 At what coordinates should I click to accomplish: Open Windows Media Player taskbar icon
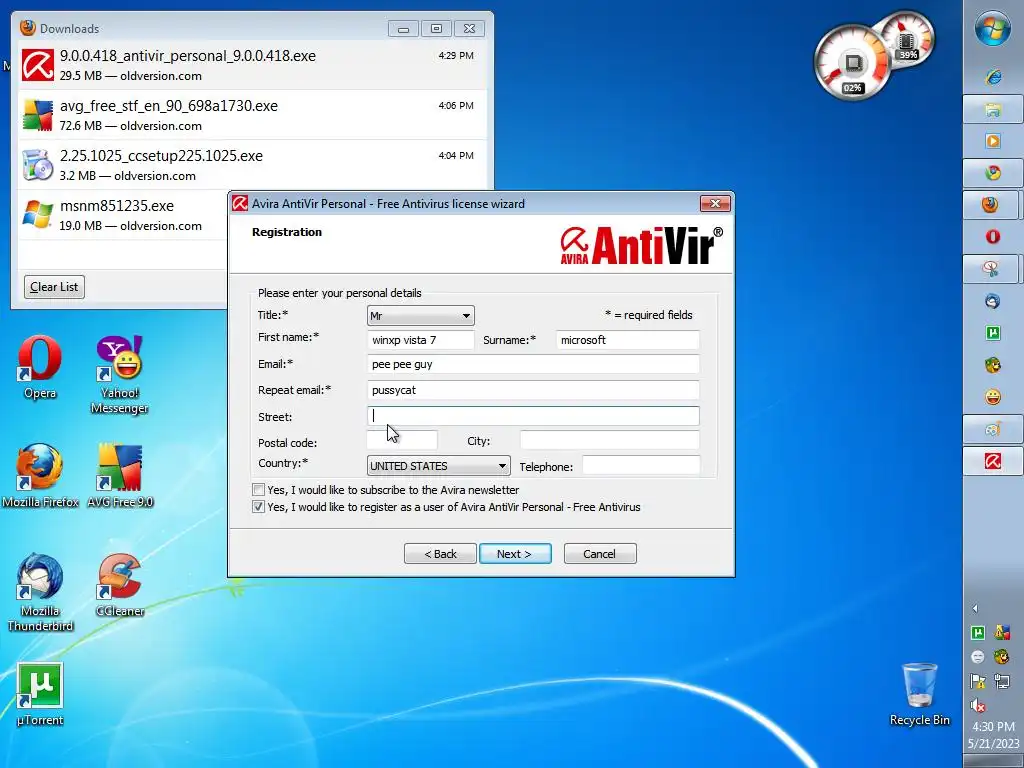tap(993, 141)
